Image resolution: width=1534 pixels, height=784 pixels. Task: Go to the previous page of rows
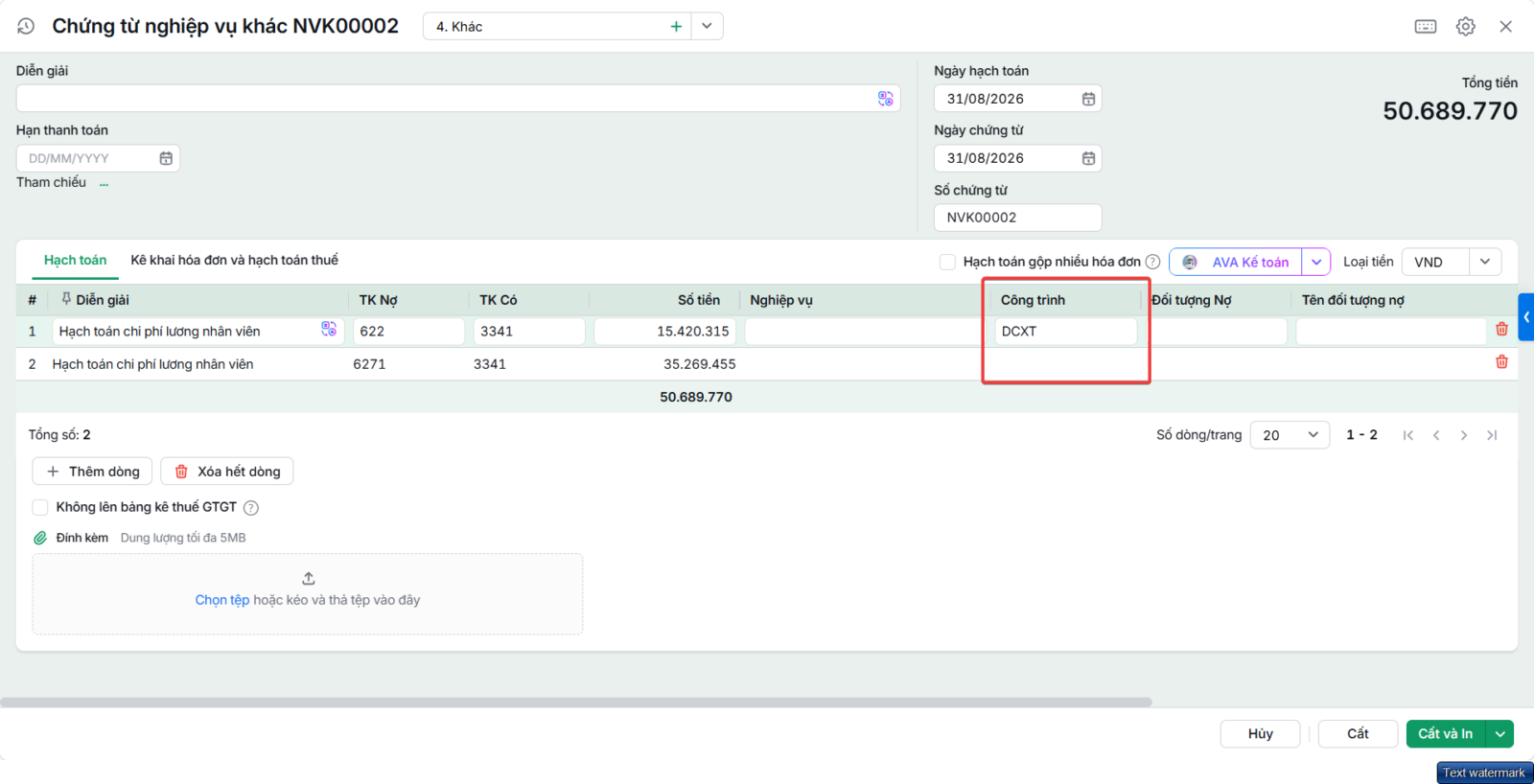pos(1436,435)
